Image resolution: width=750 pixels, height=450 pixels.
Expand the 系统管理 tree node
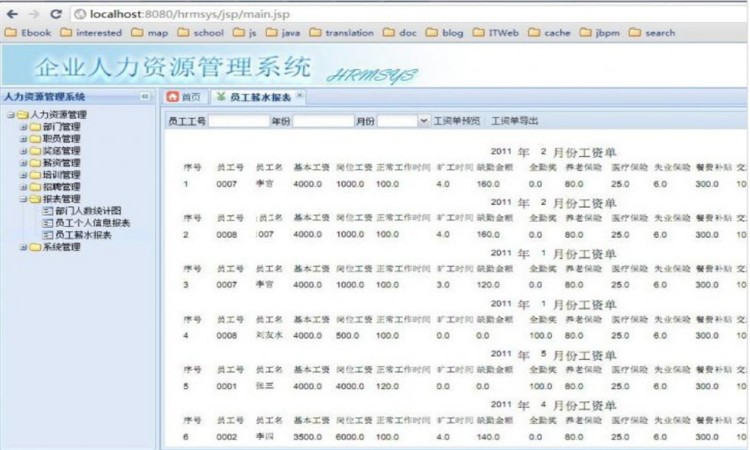[23, 247]
